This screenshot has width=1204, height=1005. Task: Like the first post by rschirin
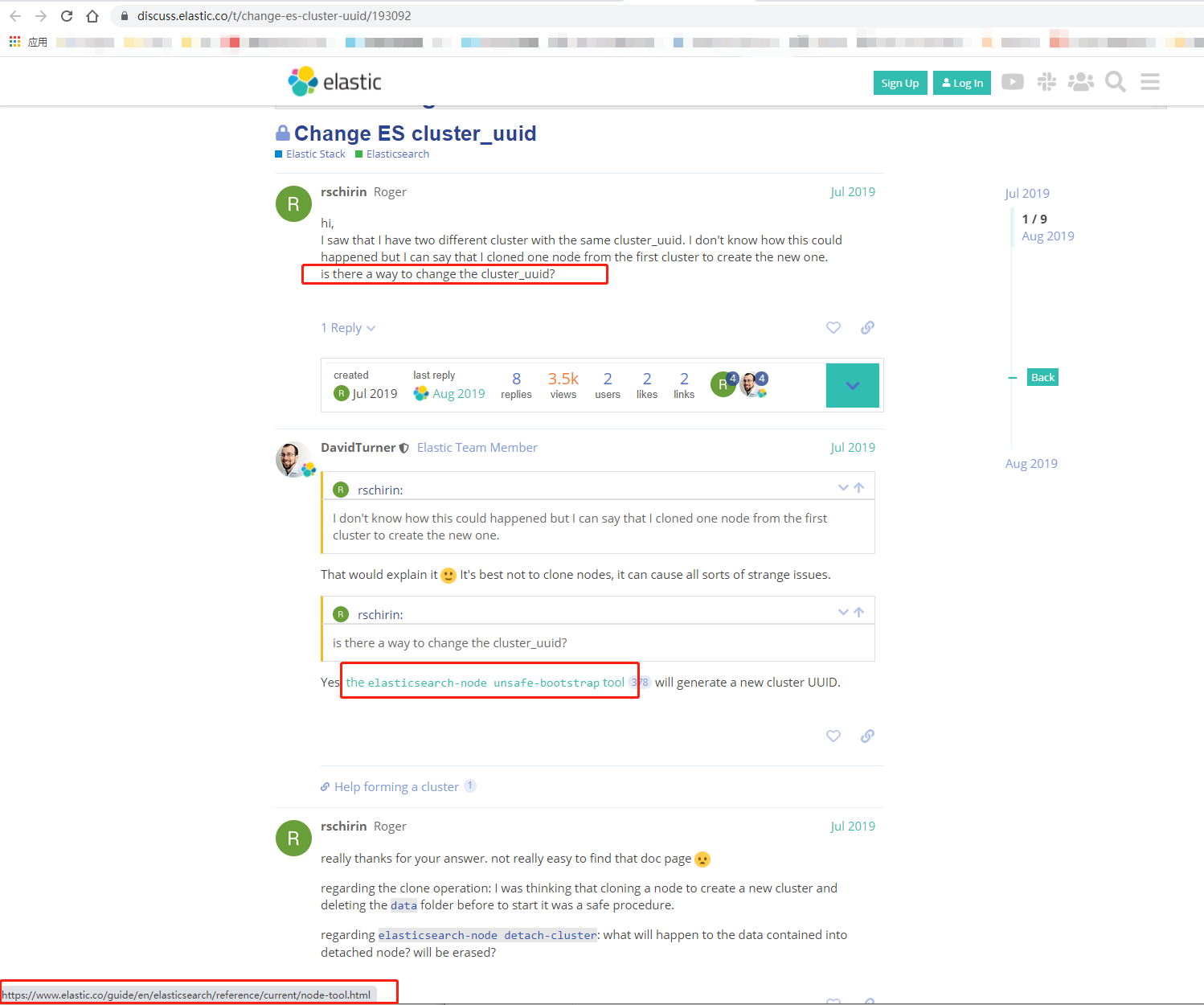click(x=833, y=327)
